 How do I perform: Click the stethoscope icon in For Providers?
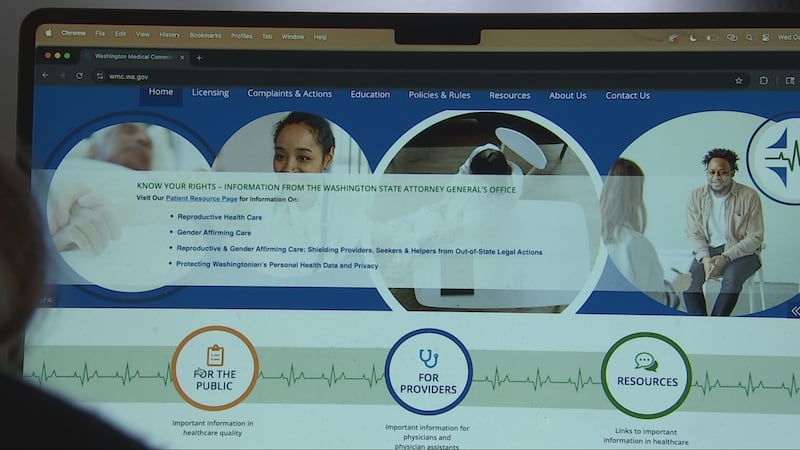(429, 359)
